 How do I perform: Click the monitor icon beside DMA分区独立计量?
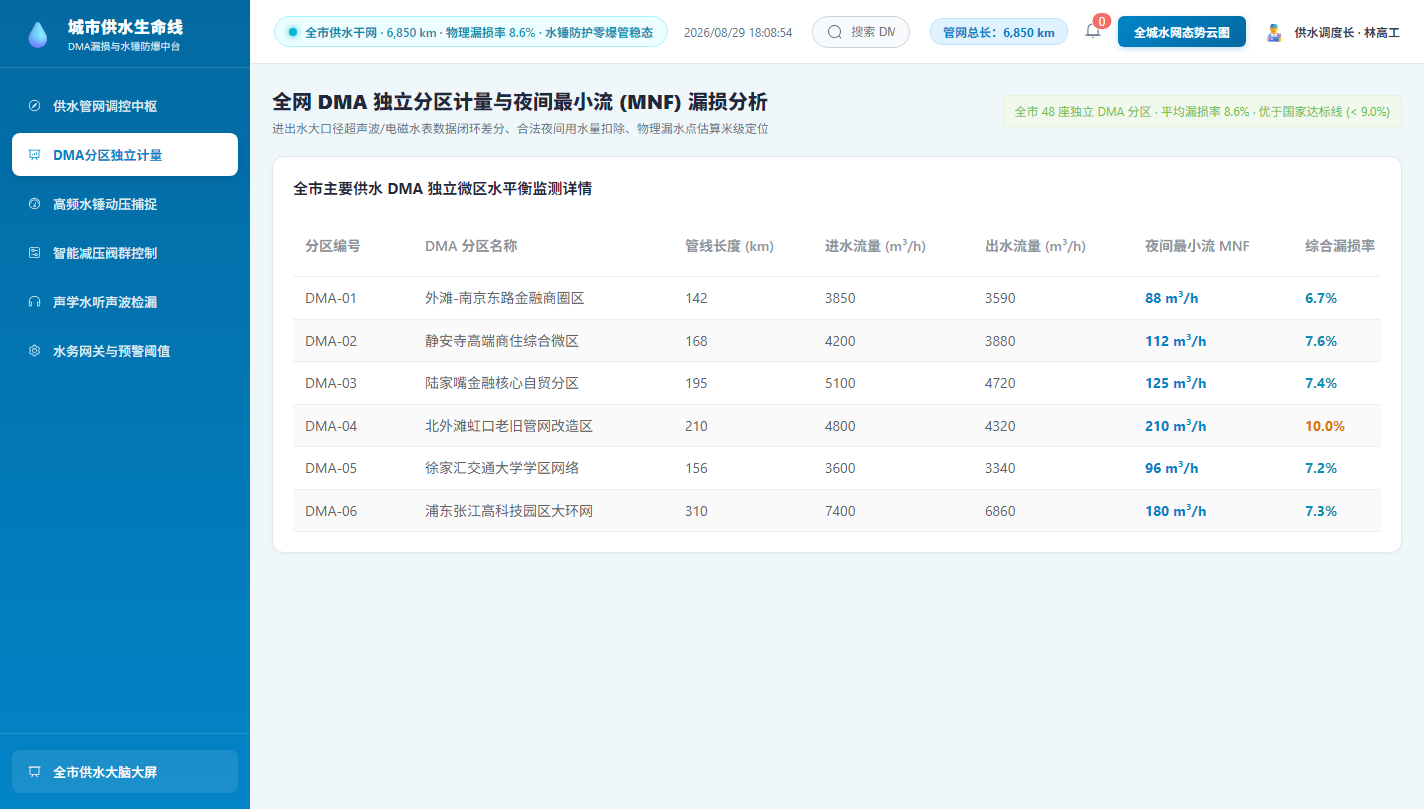34,155
